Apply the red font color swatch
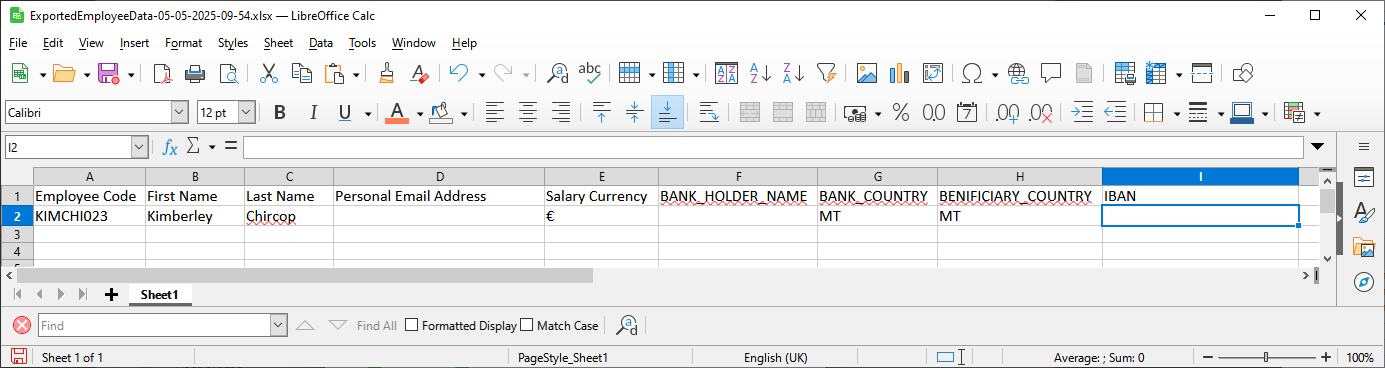Screen dimensions: 1385x368 click(x=397, y=112)
